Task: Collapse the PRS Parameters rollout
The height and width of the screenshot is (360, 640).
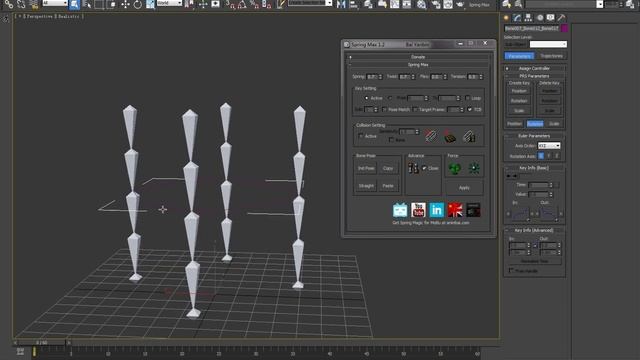Action: click(534, 76)
